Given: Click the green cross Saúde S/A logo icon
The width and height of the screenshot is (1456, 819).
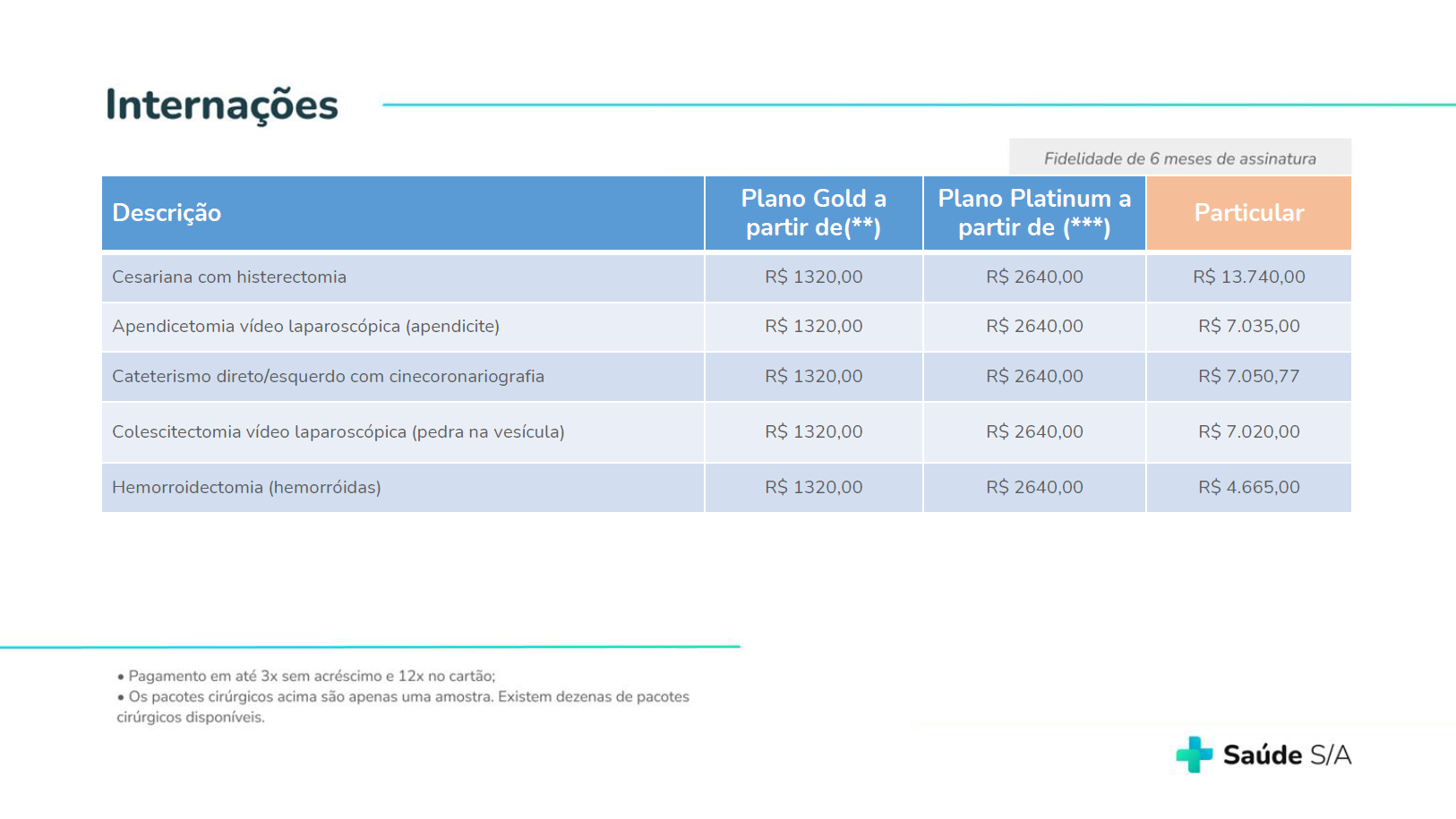Looking at the screenshot, I should click(x=1194, y=755).
